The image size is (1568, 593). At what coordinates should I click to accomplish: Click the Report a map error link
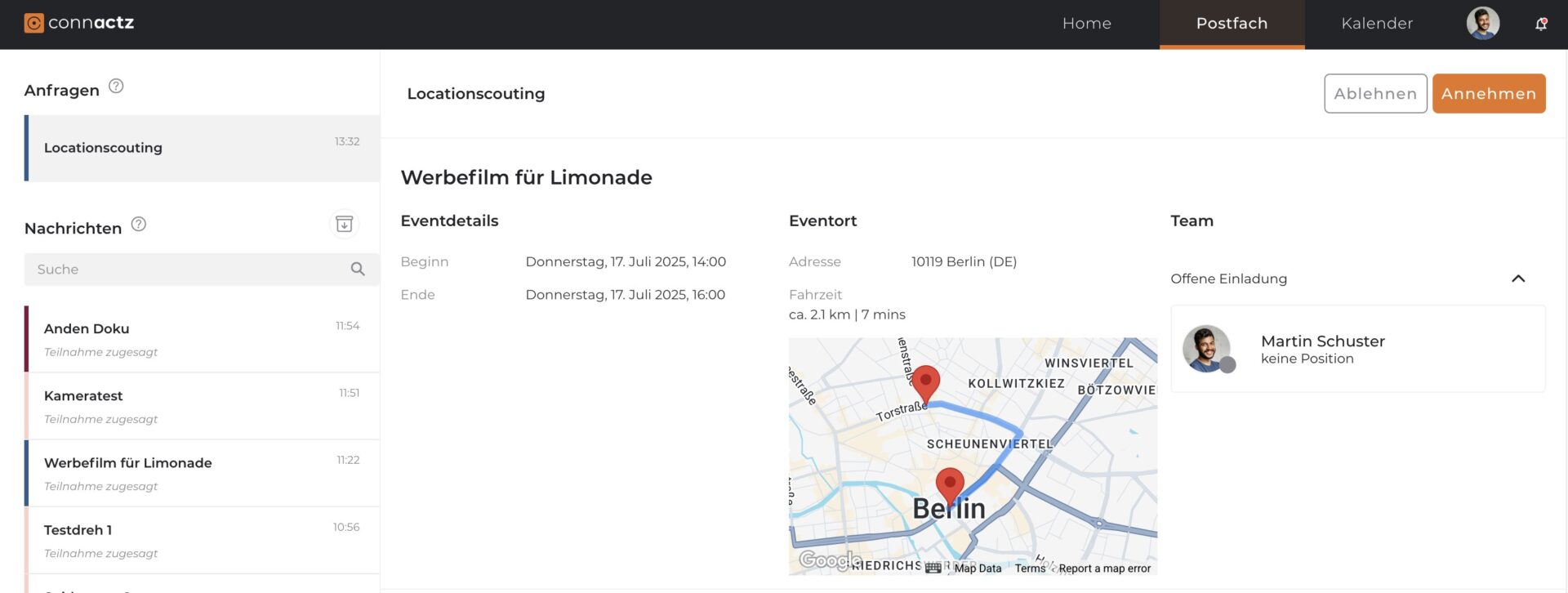1104,568
